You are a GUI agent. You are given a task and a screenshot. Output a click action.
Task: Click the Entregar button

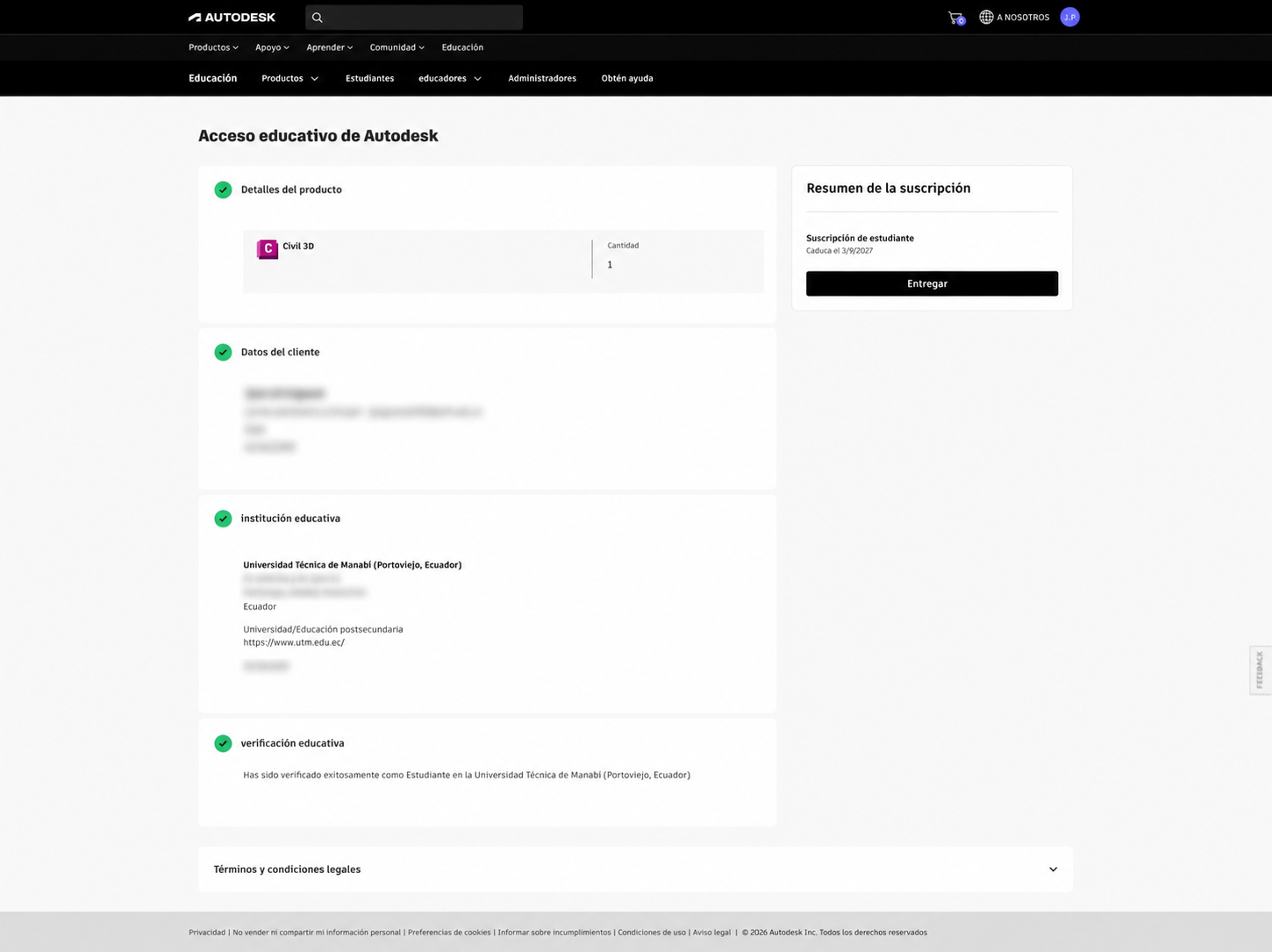tap(932, 283)
